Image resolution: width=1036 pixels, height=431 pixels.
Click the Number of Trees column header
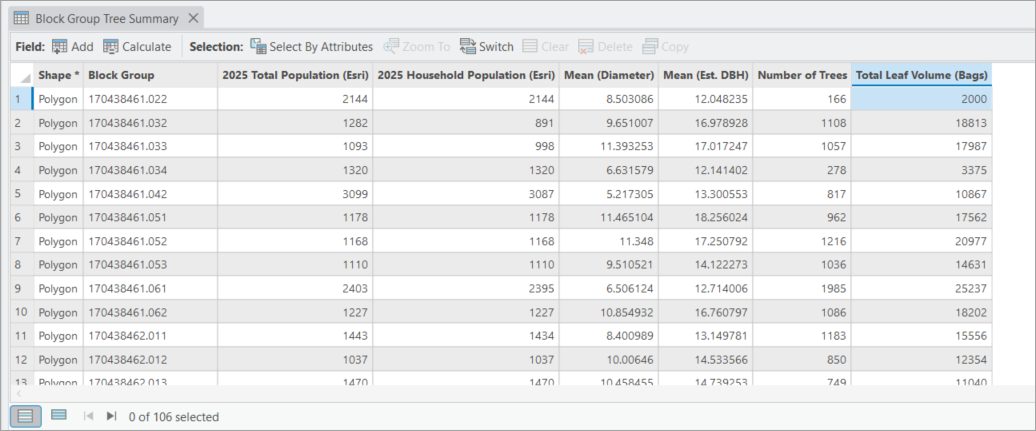[802, 75]
